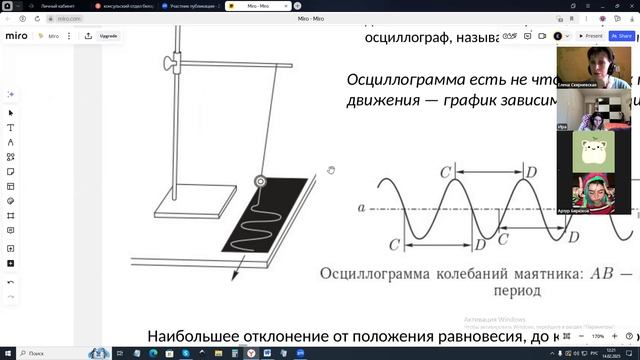Click the user avatar E in the header

click(x=558, y=36)
